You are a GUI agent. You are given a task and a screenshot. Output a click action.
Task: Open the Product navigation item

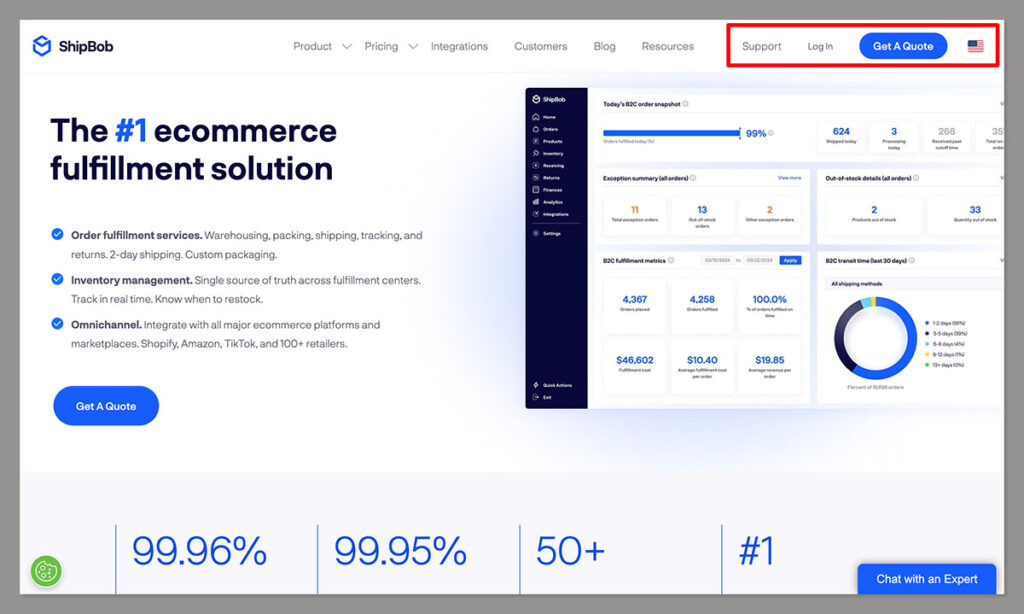pos(312,46)
